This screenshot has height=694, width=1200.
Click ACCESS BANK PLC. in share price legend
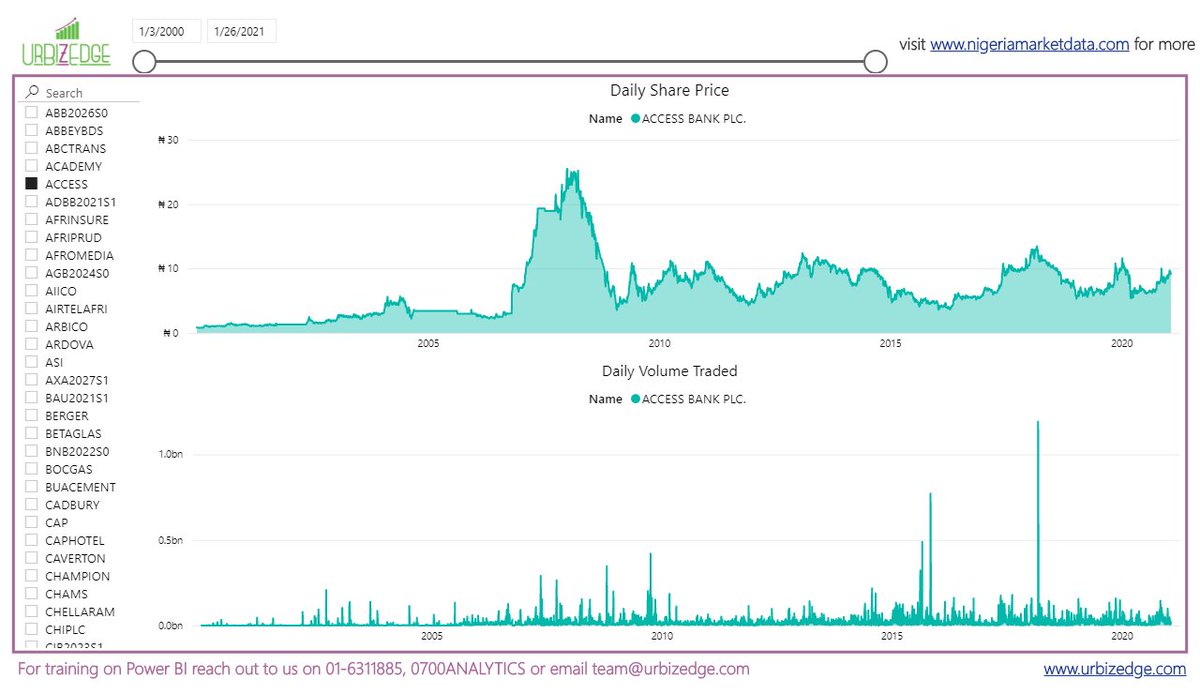[694, 118]
